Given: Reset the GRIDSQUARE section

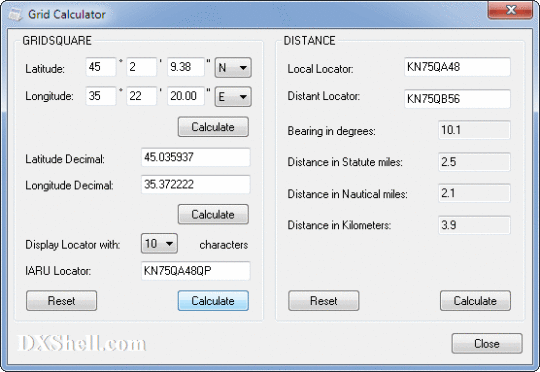Looking at the screenshot, I should [x=62, y=301].
